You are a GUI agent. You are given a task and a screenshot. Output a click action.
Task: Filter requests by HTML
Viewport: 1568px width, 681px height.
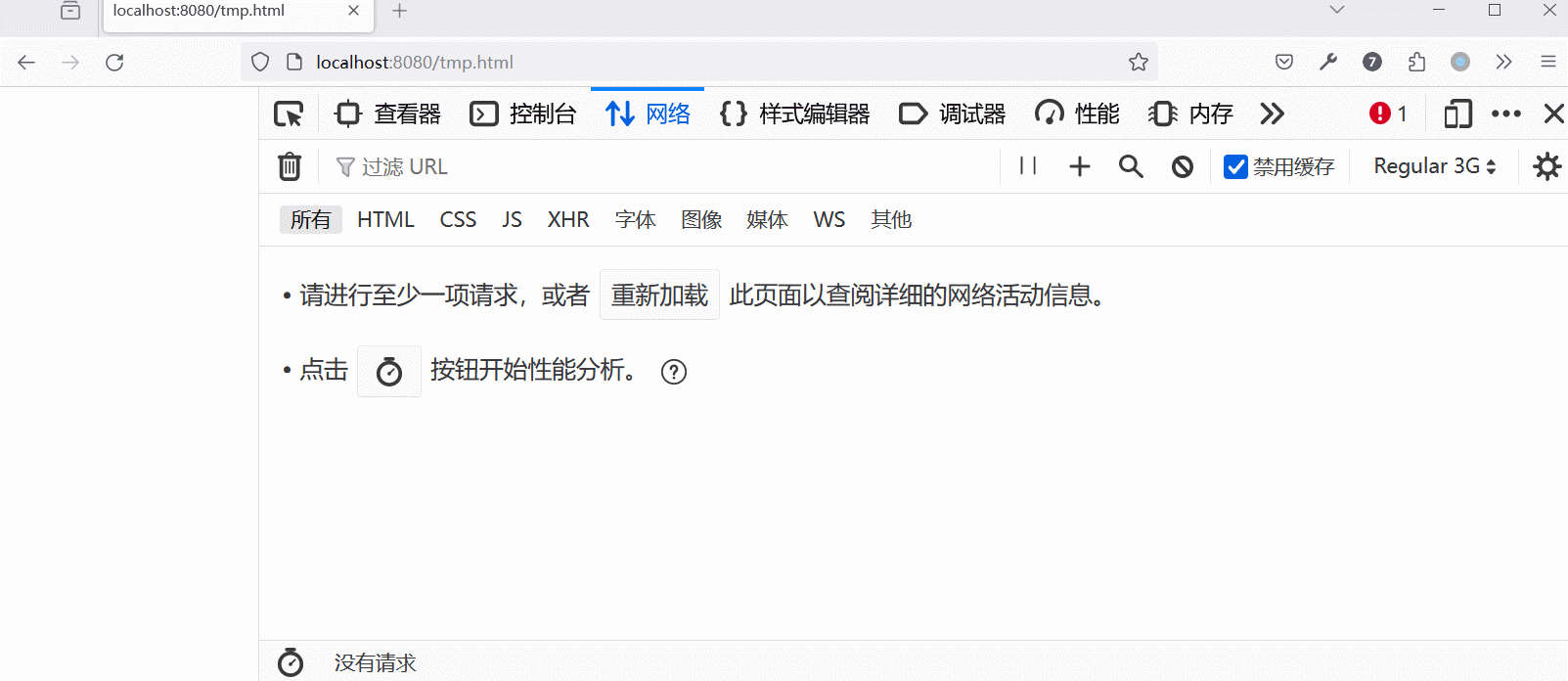pos(385,220)
